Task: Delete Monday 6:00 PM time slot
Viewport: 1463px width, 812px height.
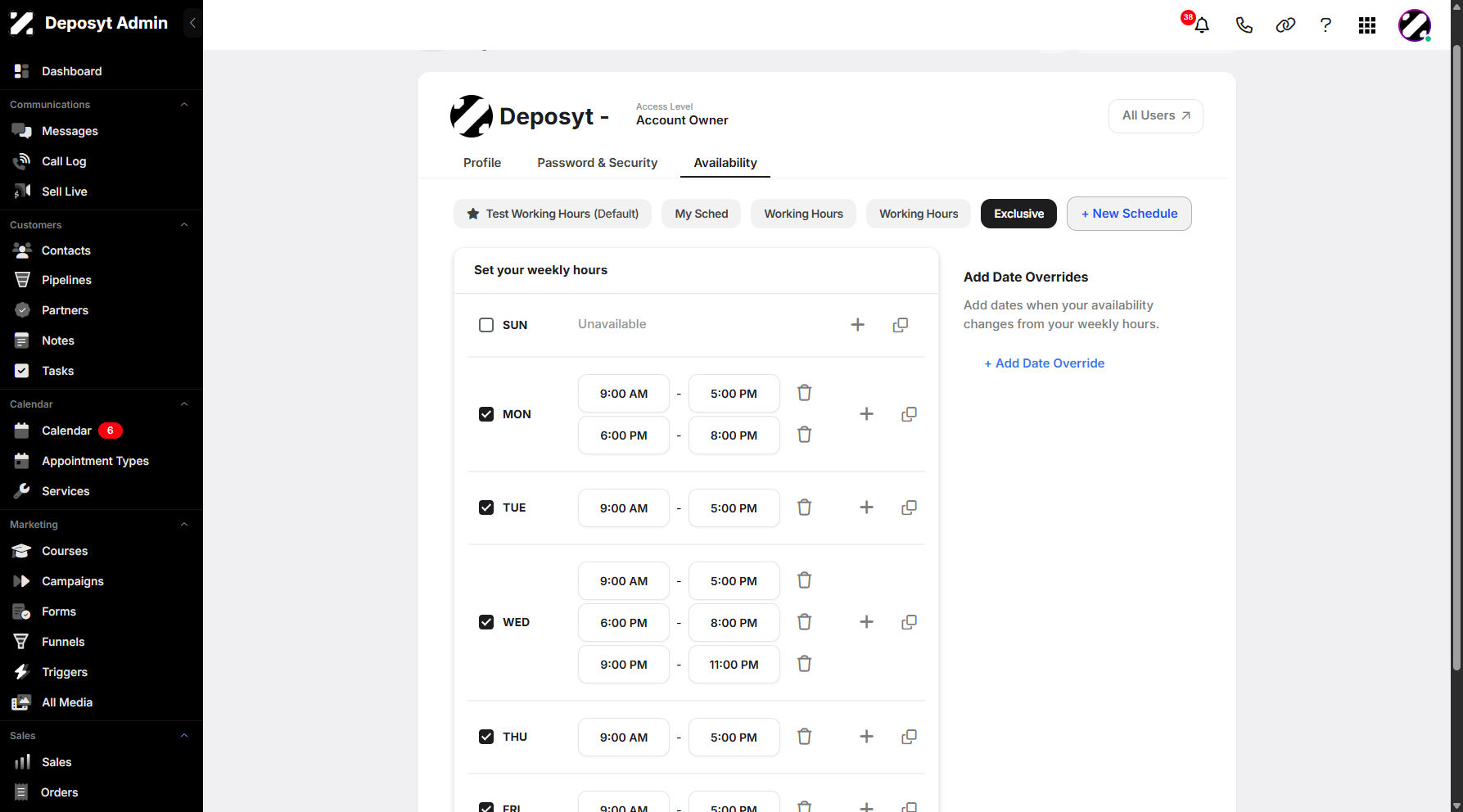Action: (x=805, y=435)
